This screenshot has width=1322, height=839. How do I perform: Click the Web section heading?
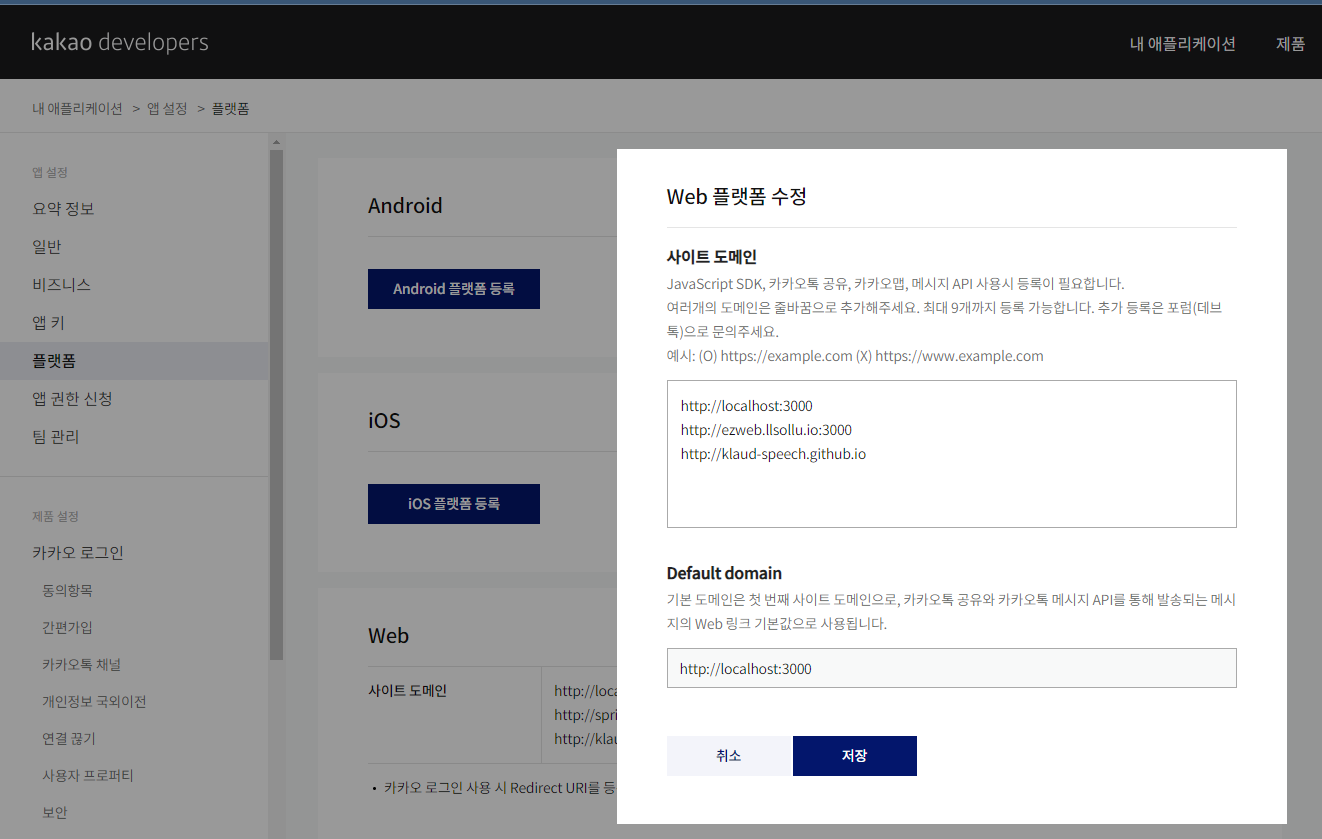[x=388, y=635]
